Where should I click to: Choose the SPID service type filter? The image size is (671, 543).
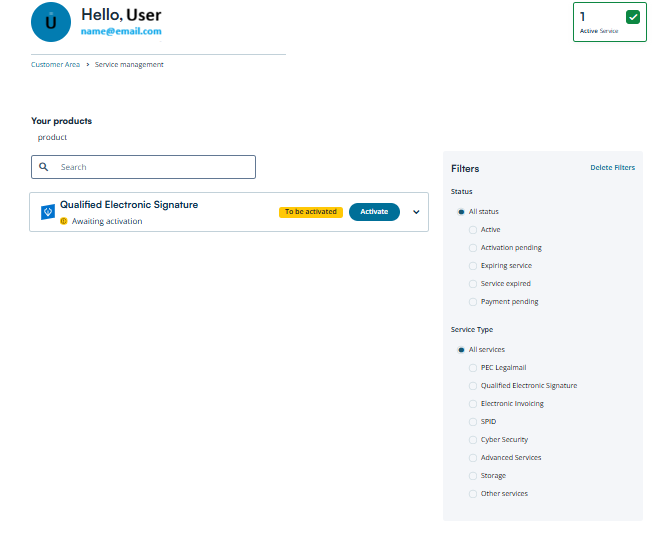[473, 422]
